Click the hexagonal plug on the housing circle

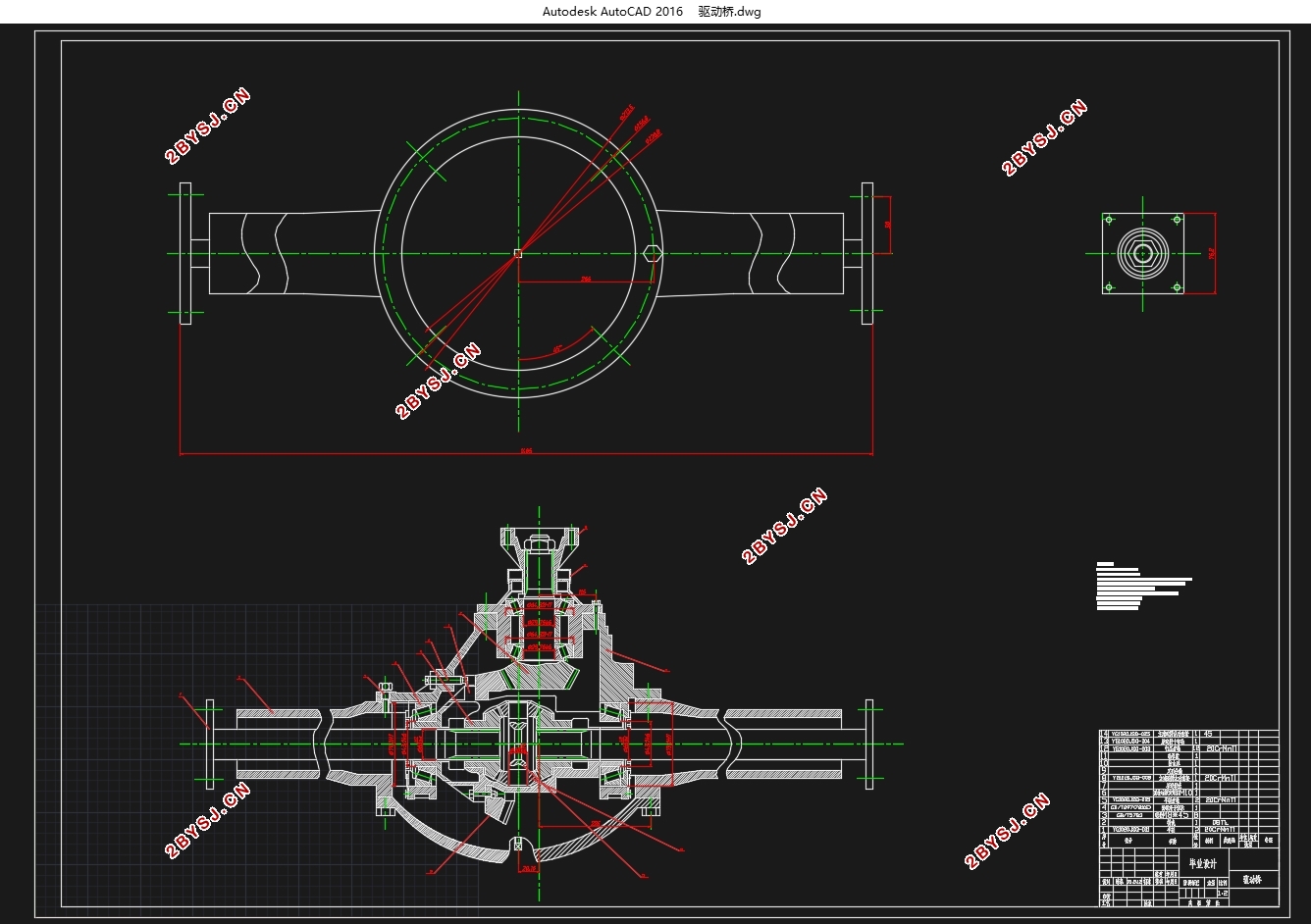pos(651,253)
